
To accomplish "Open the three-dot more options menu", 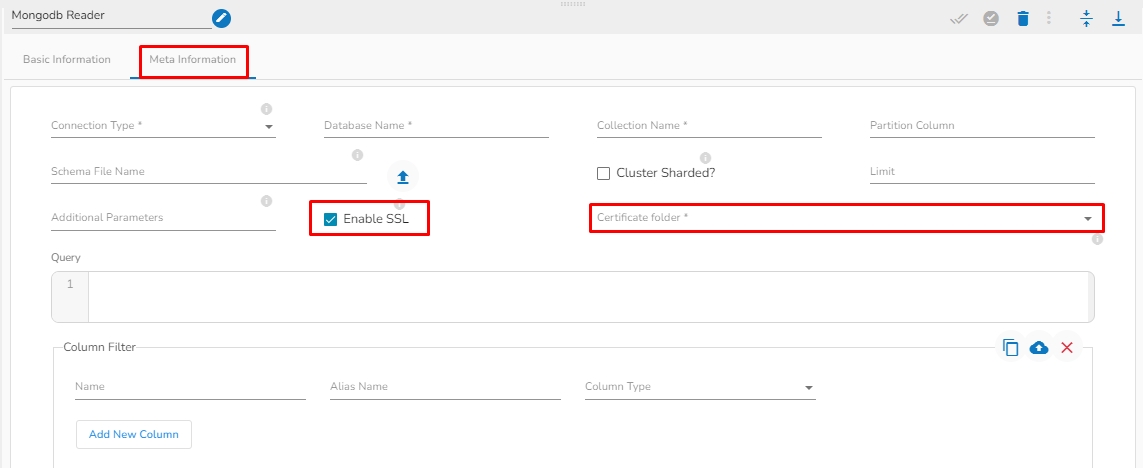I will [x=1049, y=19].
